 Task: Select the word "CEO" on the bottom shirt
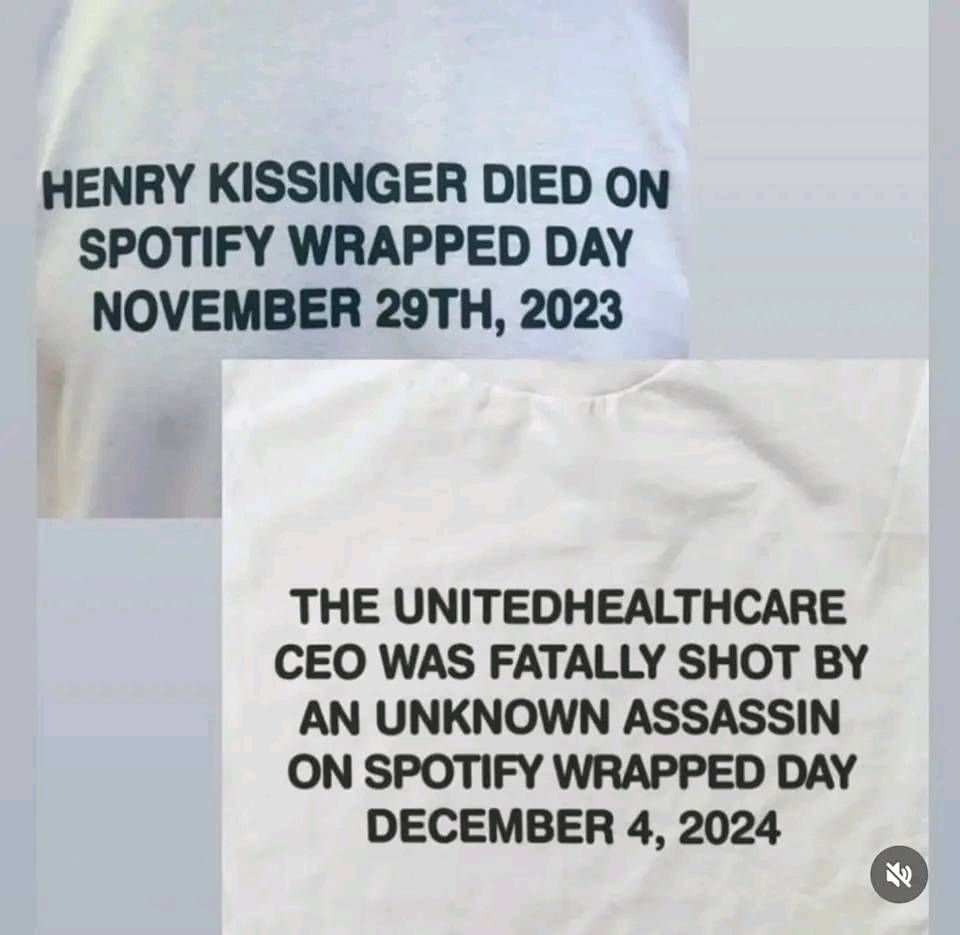[316, 663]
